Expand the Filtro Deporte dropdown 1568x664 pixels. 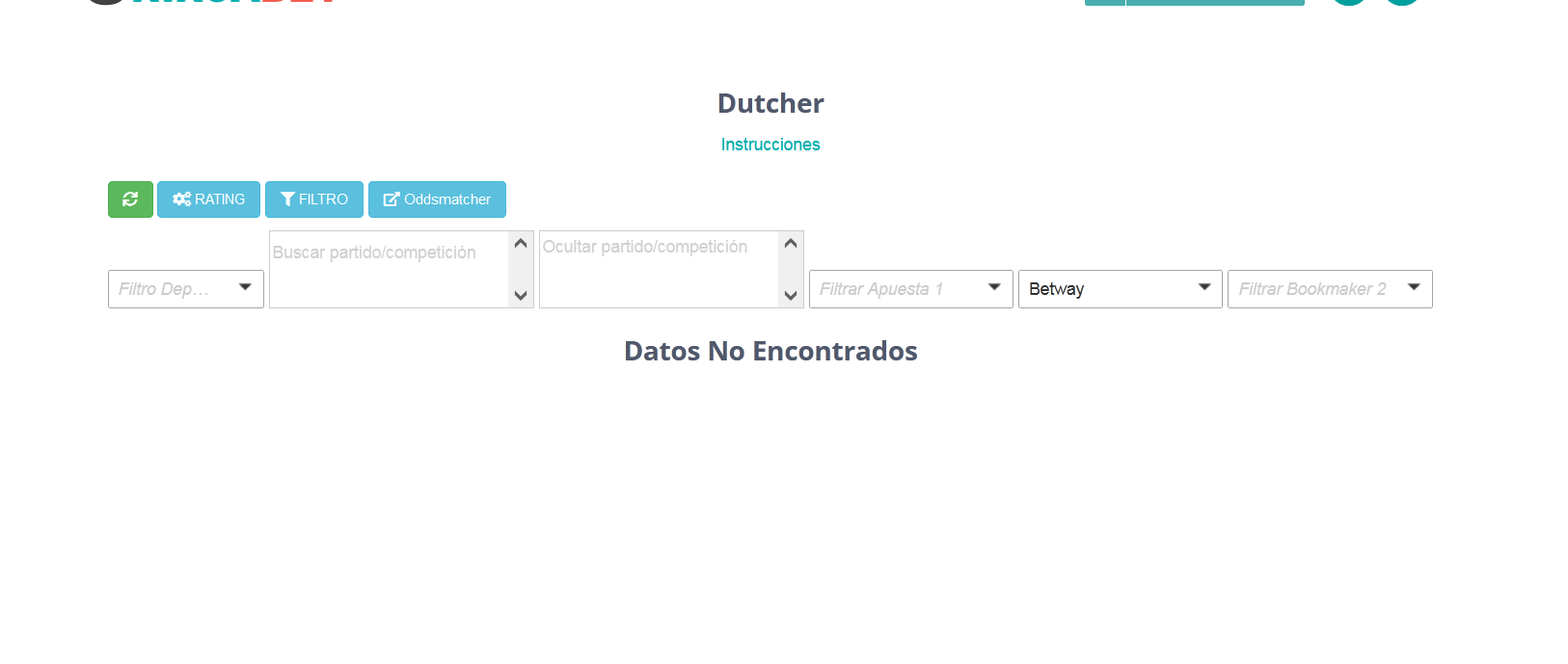[186, 289]
